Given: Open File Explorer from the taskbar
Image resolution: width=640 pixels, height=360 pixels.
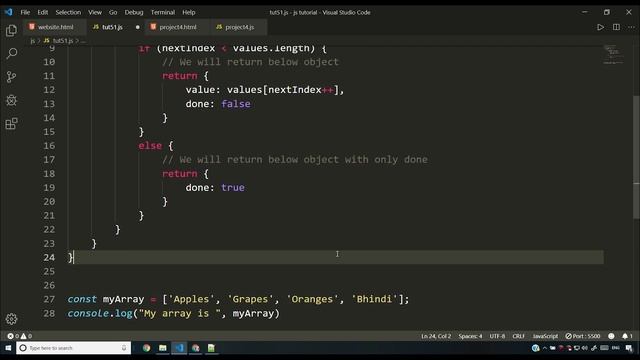Looking at the screenshot, I should [x=162, y=348].
